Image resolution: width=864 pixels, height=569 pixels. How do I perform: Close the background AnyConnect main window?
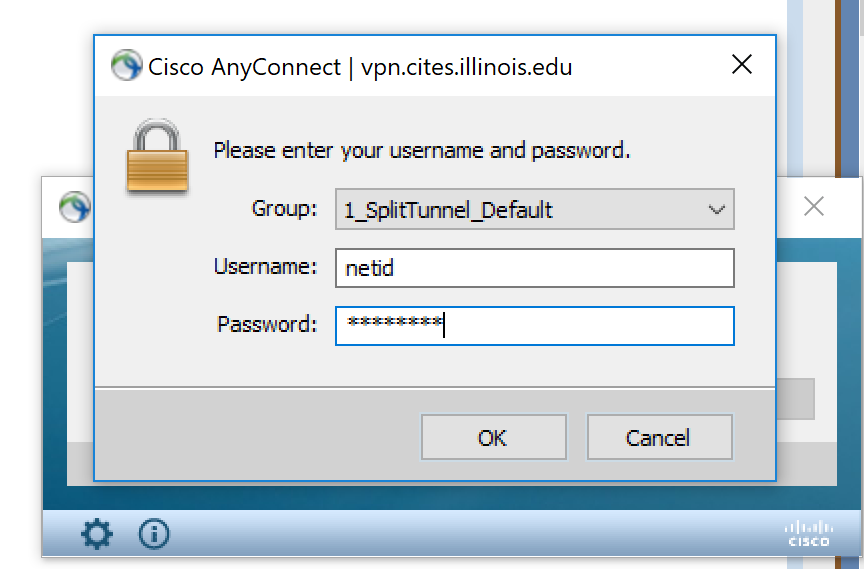813,207
